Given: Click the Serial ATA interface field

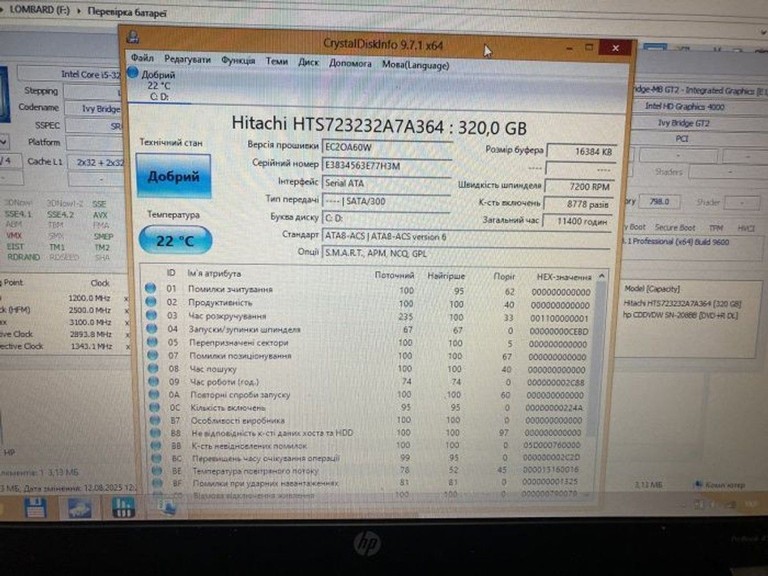Looking at the screenshot, I should point(386,183).
